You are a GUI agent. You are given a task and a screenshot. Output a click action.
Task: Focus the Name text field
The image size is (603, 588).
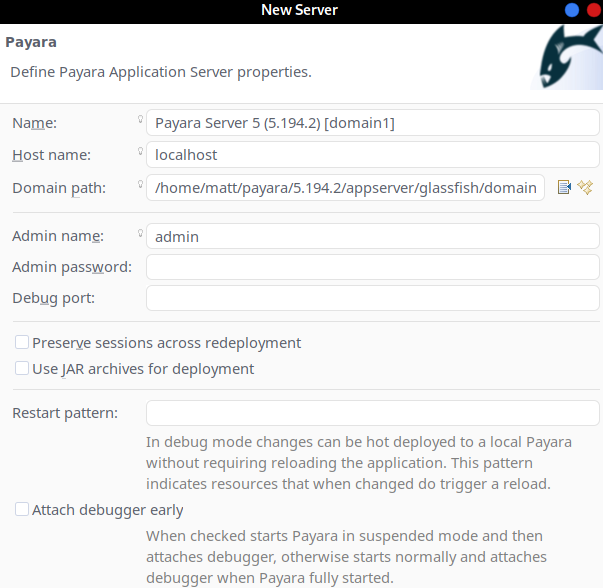[x=372, y=123]
